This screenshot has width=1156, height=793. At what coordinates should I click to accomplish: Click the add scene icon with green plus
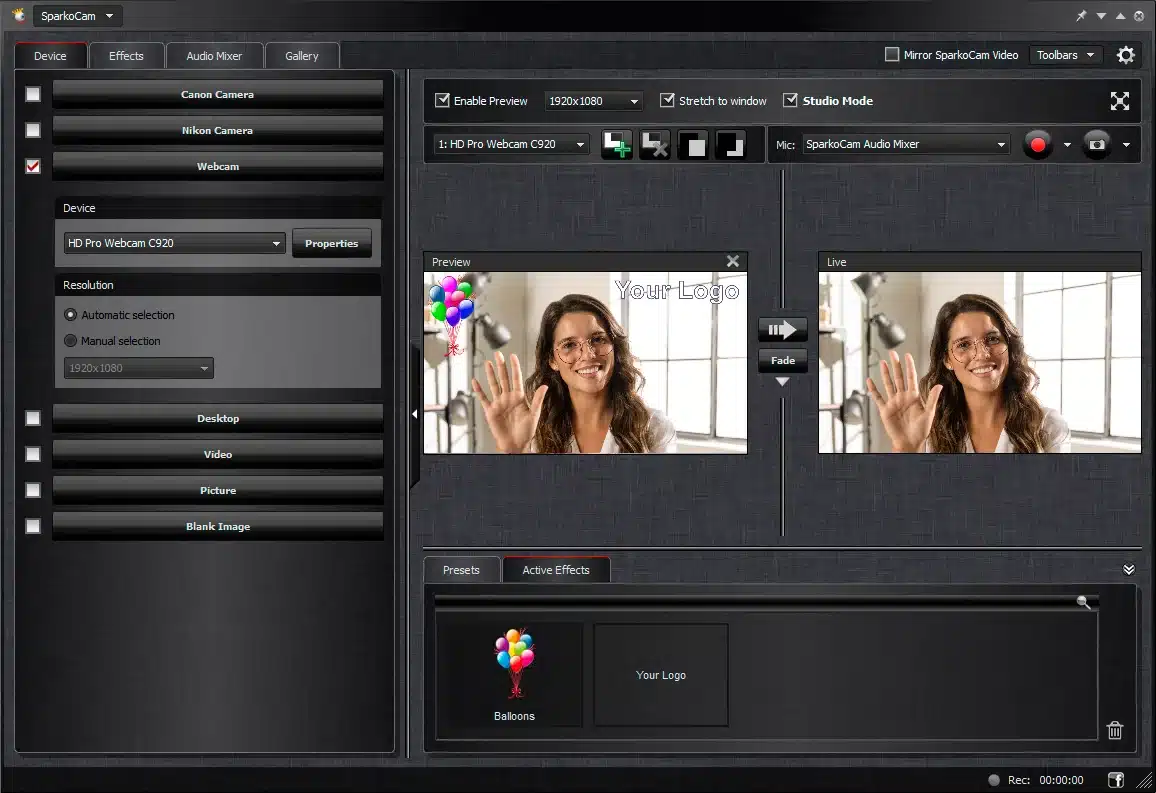pyautogui.click(x=616, y=145)
